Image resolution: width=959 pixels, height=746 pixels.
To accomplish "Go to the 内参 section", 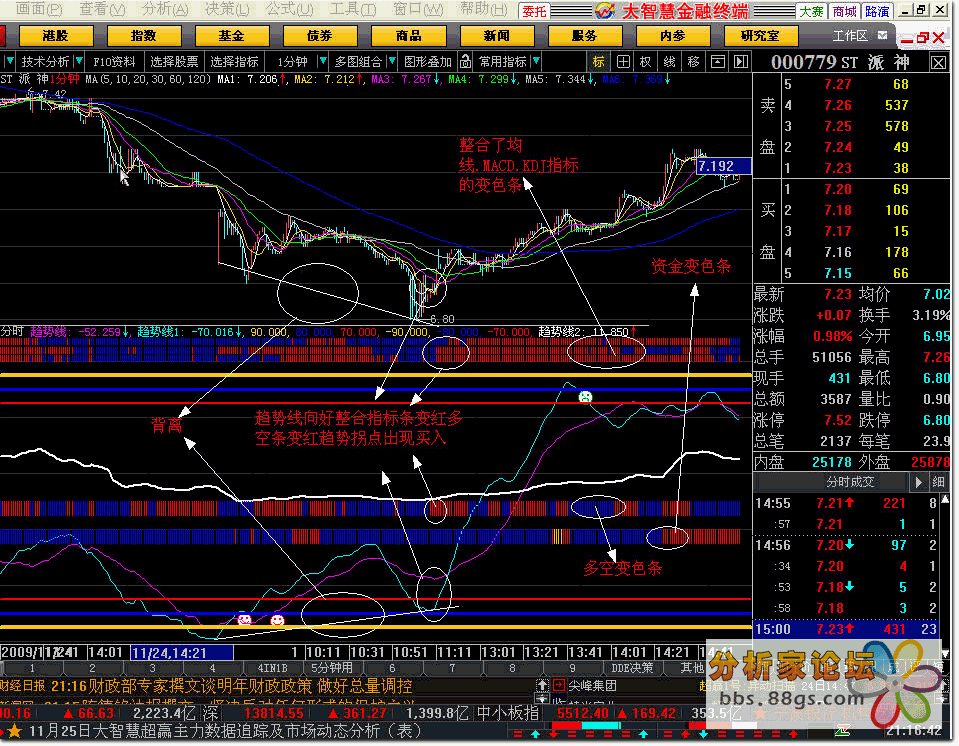I will click(x=672, y=36).
